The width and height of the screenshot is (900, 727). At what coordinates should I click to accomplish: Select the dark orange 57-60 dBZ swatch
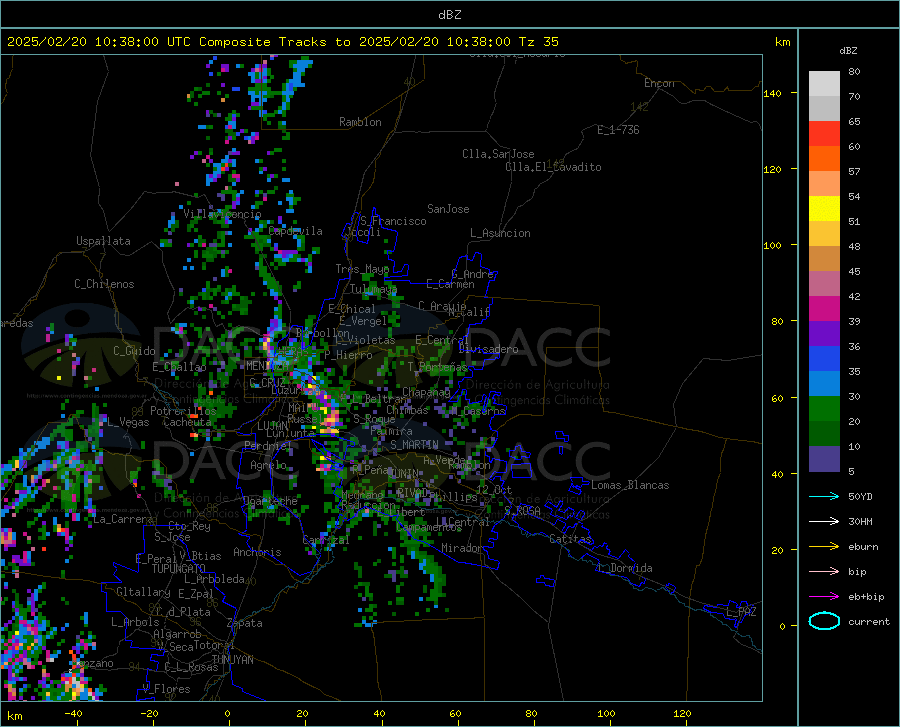[824, 159]
